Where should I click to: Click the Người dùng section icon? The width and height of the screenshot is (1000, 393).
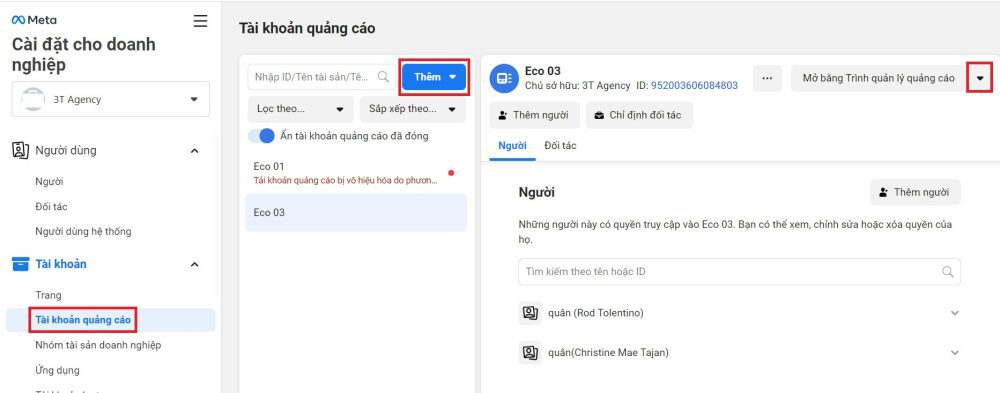pos(20,151)
